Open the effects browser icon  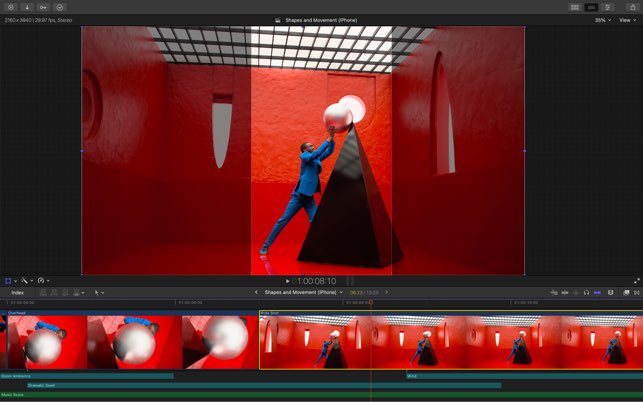tap(626, 292)
